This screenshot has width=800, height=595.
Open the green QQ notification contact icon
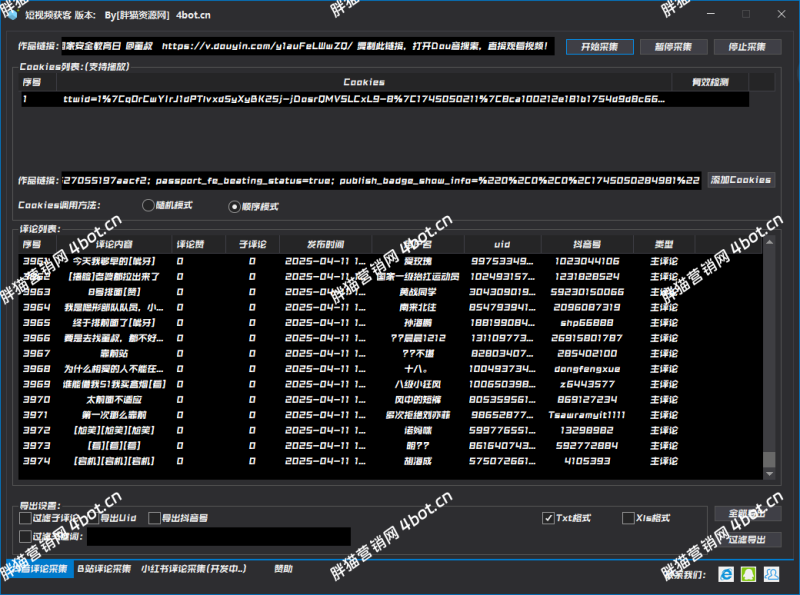pos(749,574)
